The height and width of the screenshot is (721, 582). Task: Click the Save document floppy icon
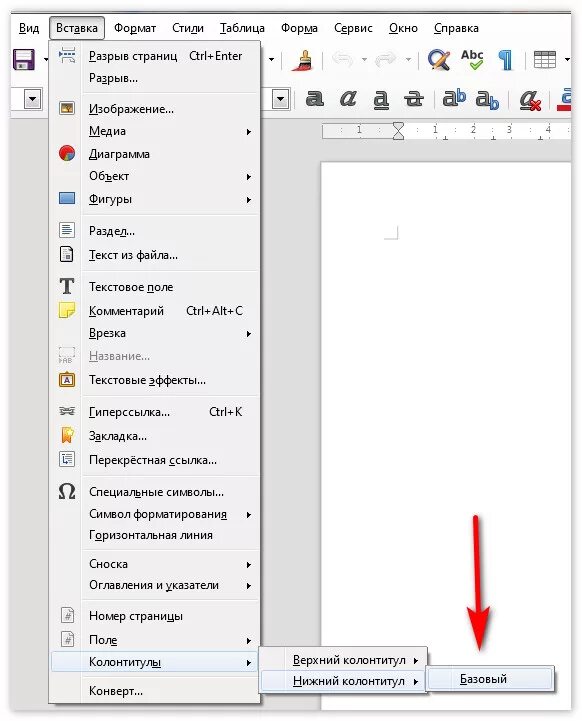click(x=24, y=59)
